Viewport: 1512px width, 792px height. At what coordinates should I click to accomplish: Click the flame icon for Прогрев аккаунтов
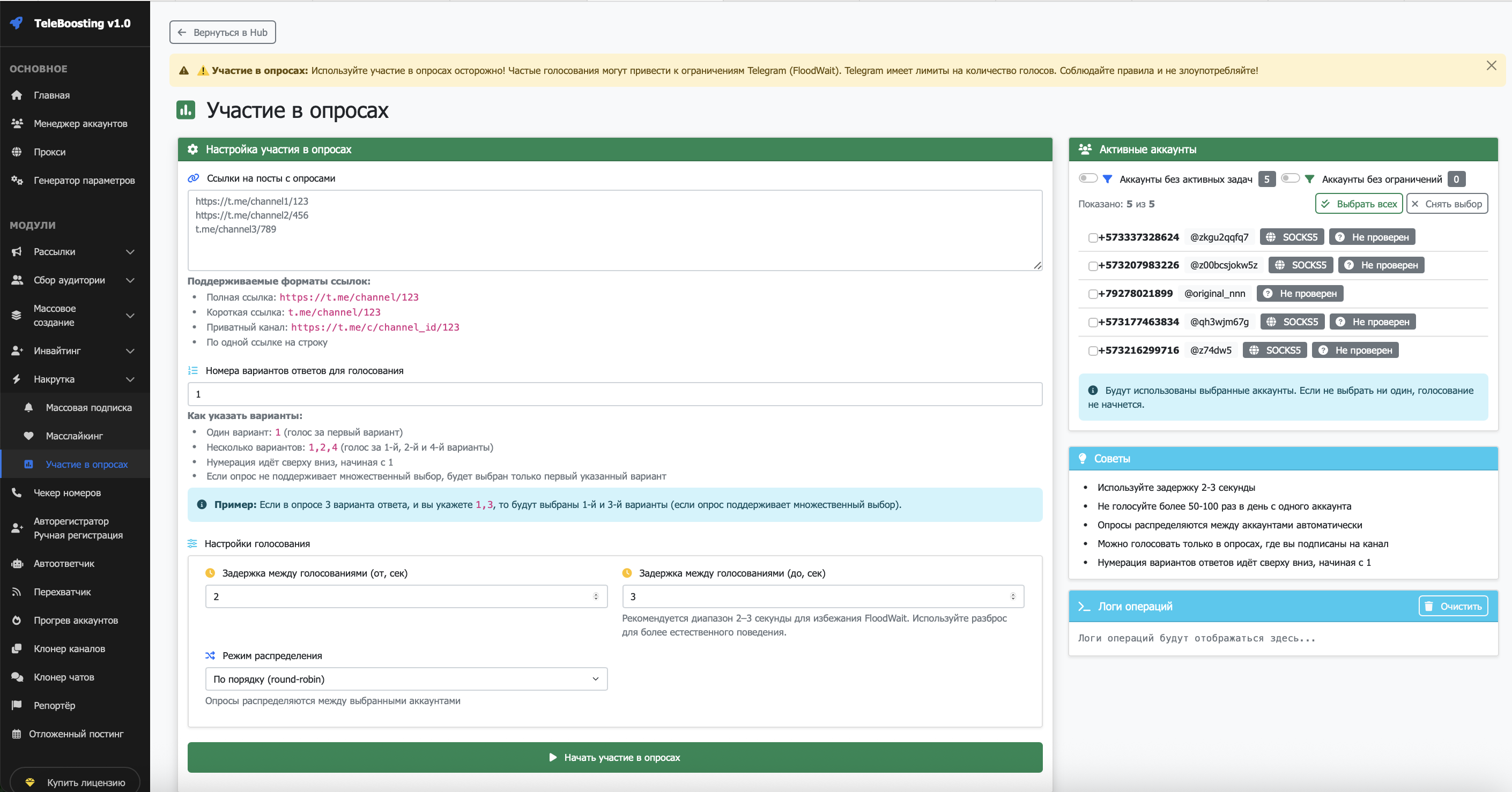pyautogui.click(x=17, y=620)
